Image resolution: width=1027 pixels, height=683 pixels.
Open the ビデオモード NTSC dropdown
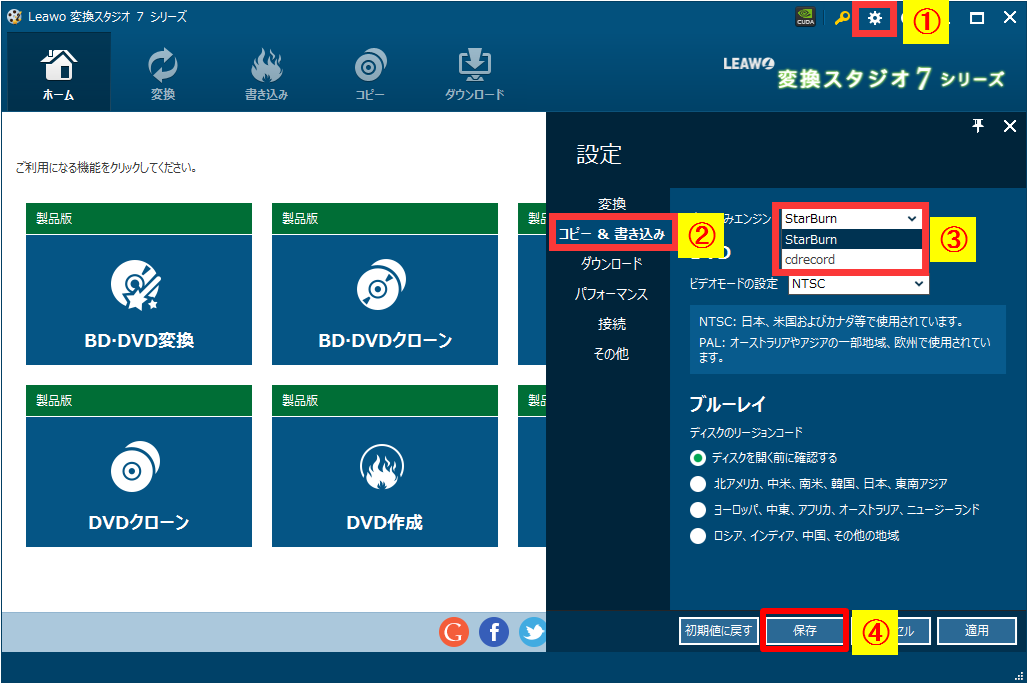[x=857, y=284]
